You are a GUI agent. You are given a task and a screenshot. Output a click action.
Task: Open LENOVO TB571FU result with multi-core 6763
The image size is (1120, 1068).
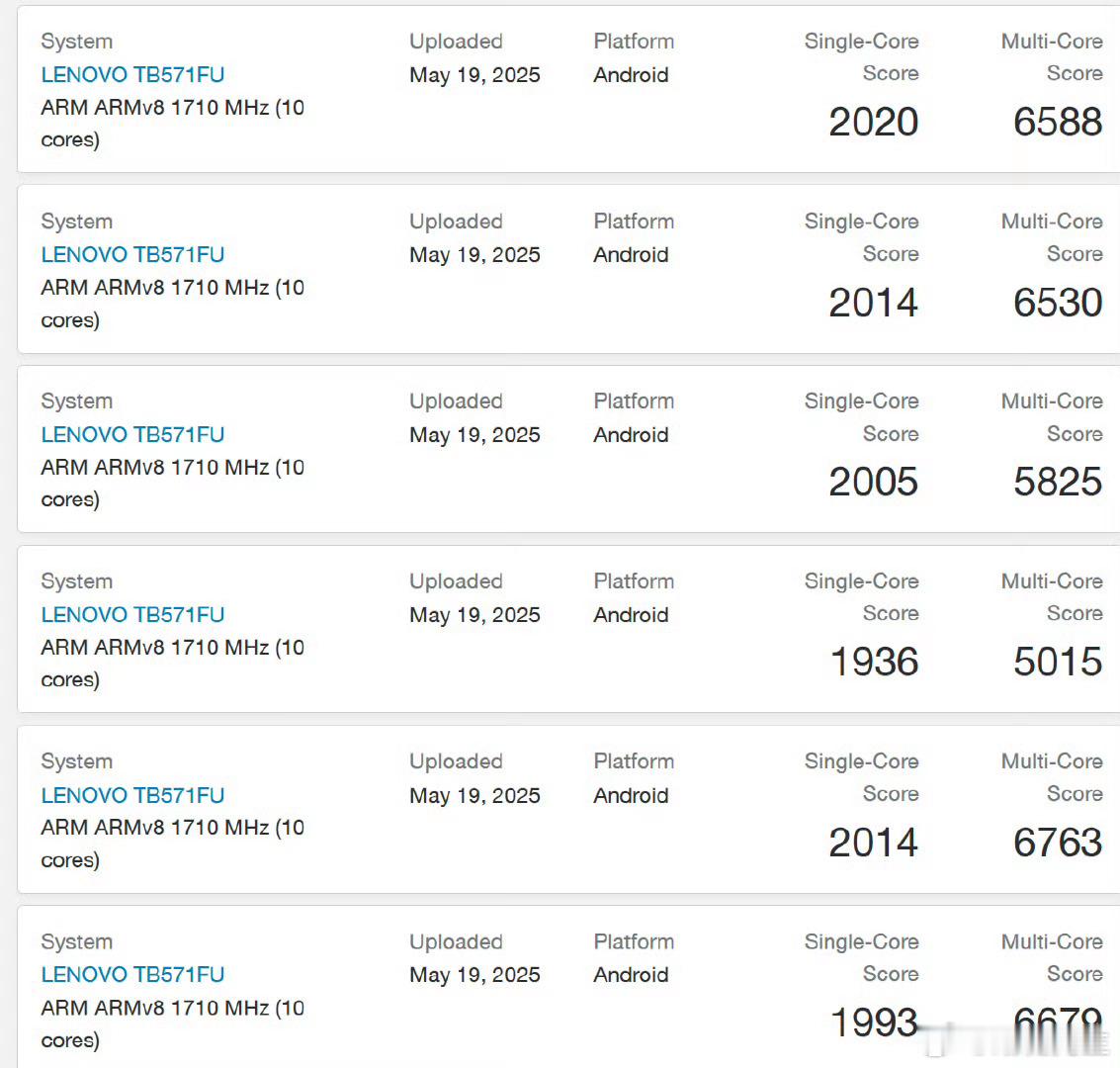point(132,795)
